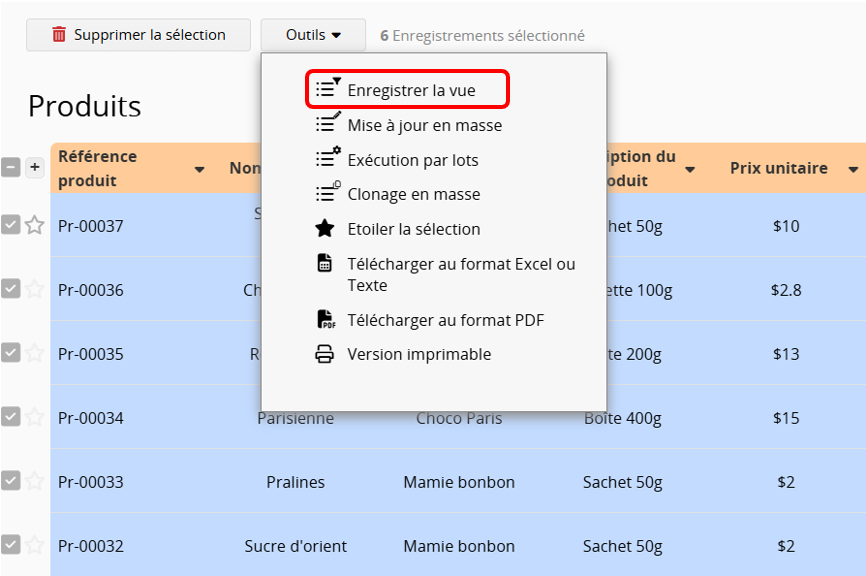Choose Télécharger au format PDF
866x576 pixels.
pos(445,320)
